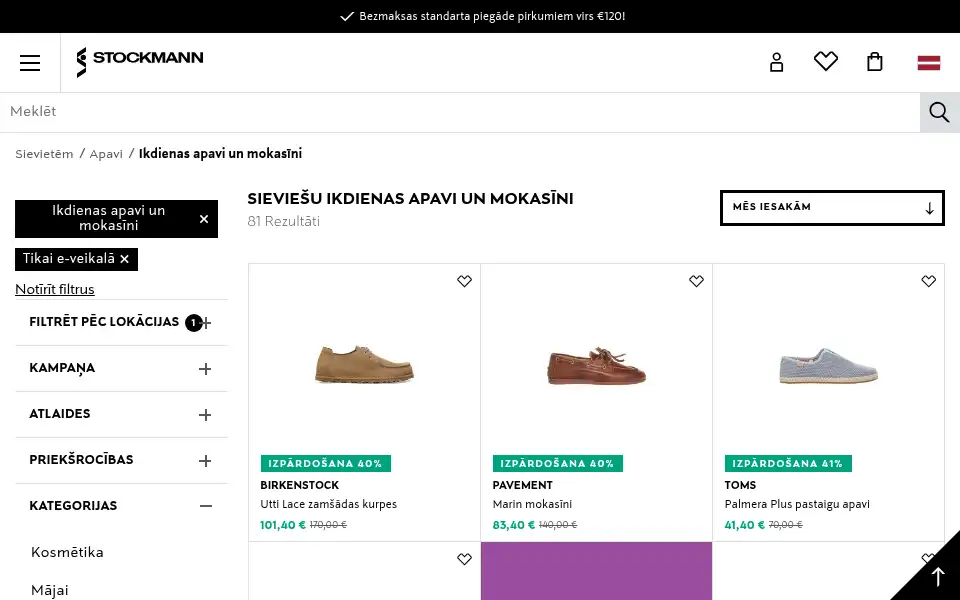Click the price '83,40 €'
The height and width of the screenshot is (600, 960).
[x=514, y=525]
